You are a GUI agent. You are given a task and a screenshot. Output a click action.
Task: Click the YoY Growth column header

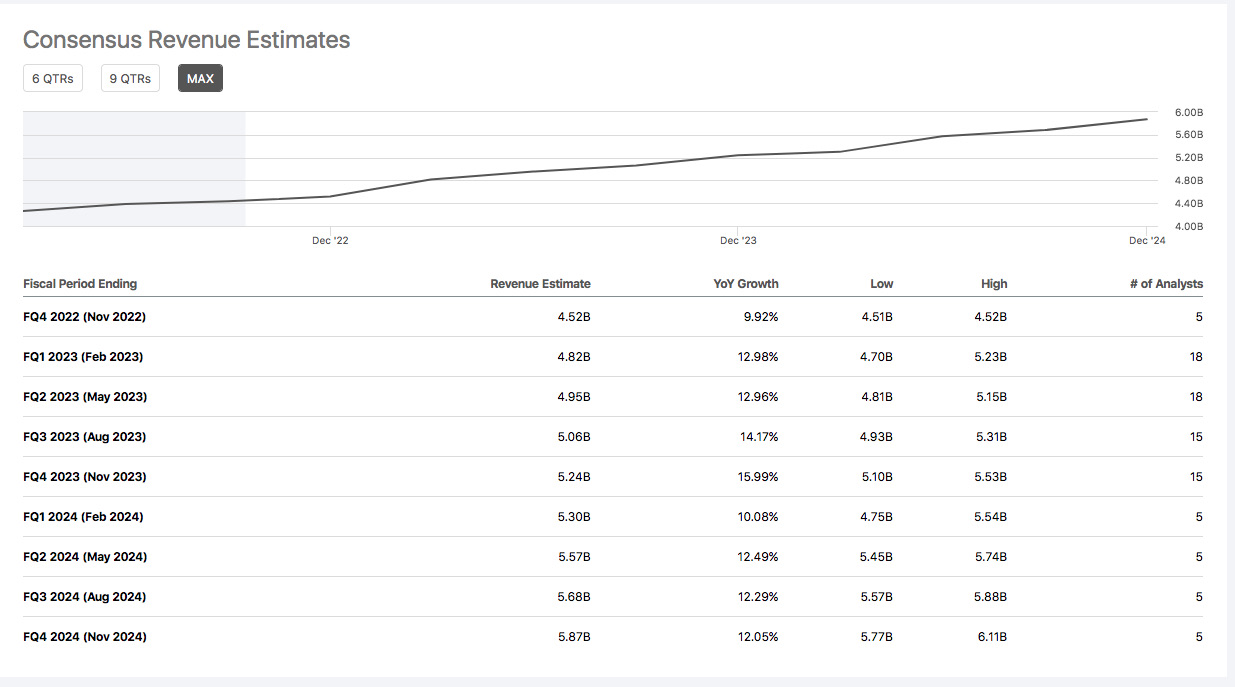[x=745, y=284]
